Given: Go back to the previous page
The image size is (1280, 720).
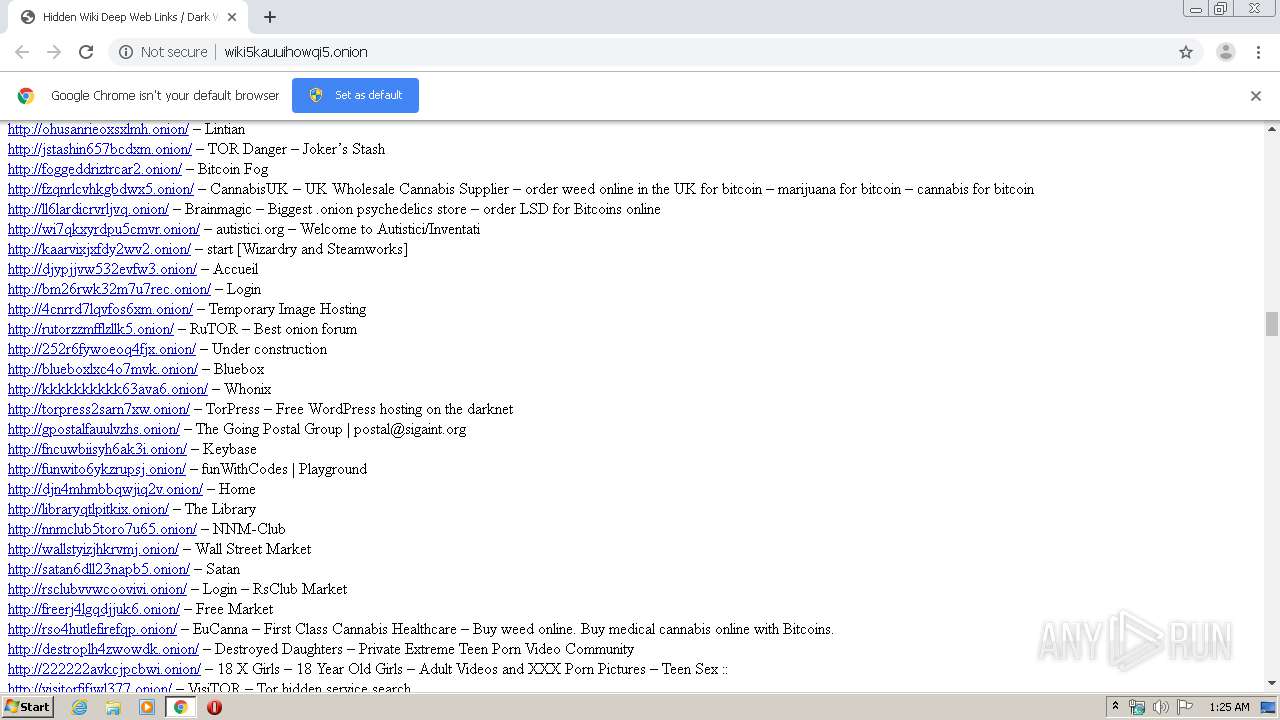Looking at the screenshot, I should [x=22, y=52].
